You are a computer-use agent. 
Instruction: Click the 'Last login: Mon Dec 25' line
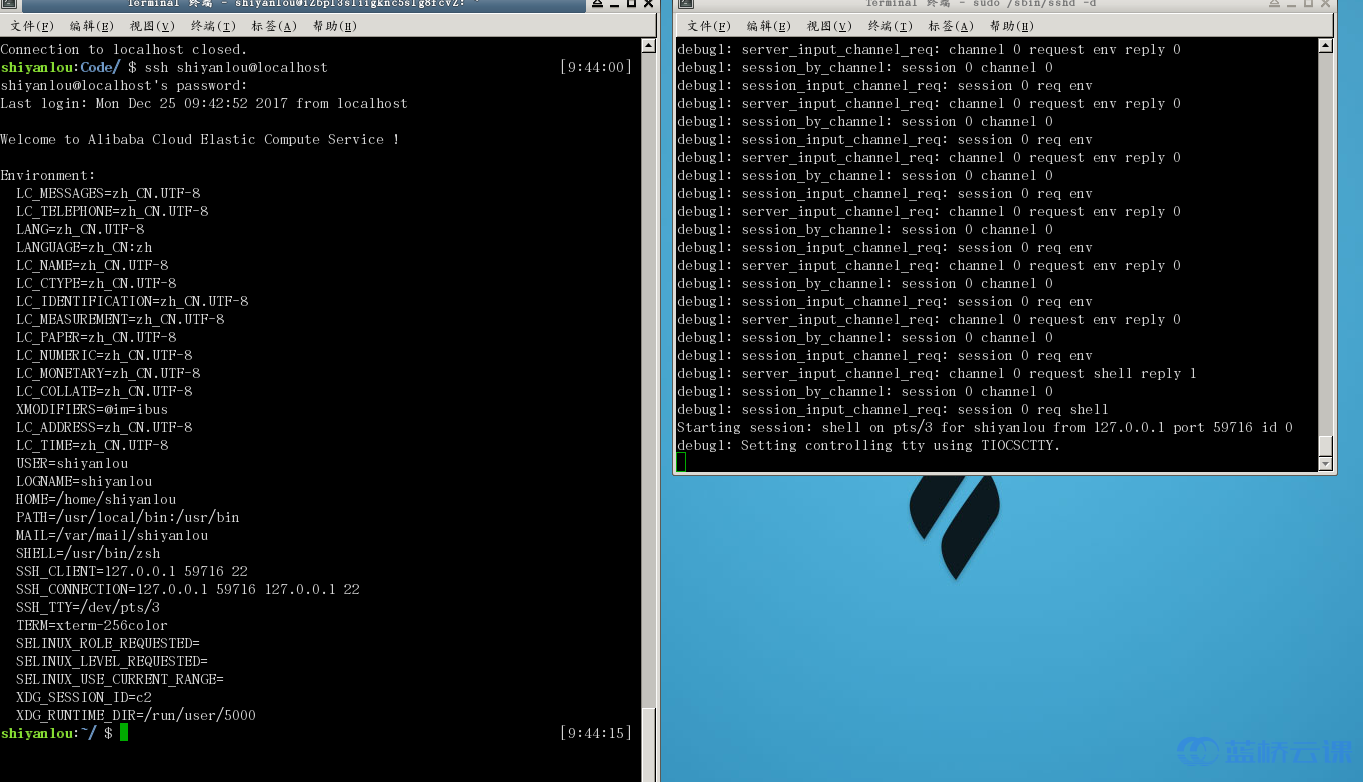click(x=204, y=103)
